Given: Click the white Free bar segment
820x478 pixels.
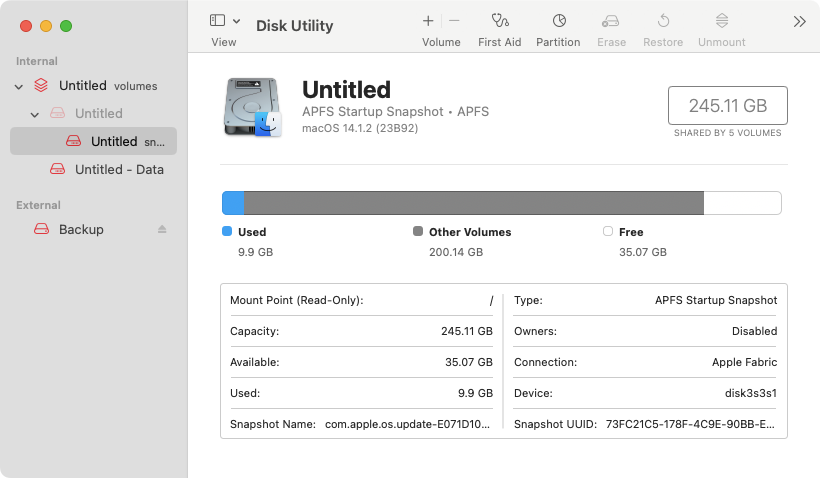Looking at the screenshot, I should coord(743,203).
